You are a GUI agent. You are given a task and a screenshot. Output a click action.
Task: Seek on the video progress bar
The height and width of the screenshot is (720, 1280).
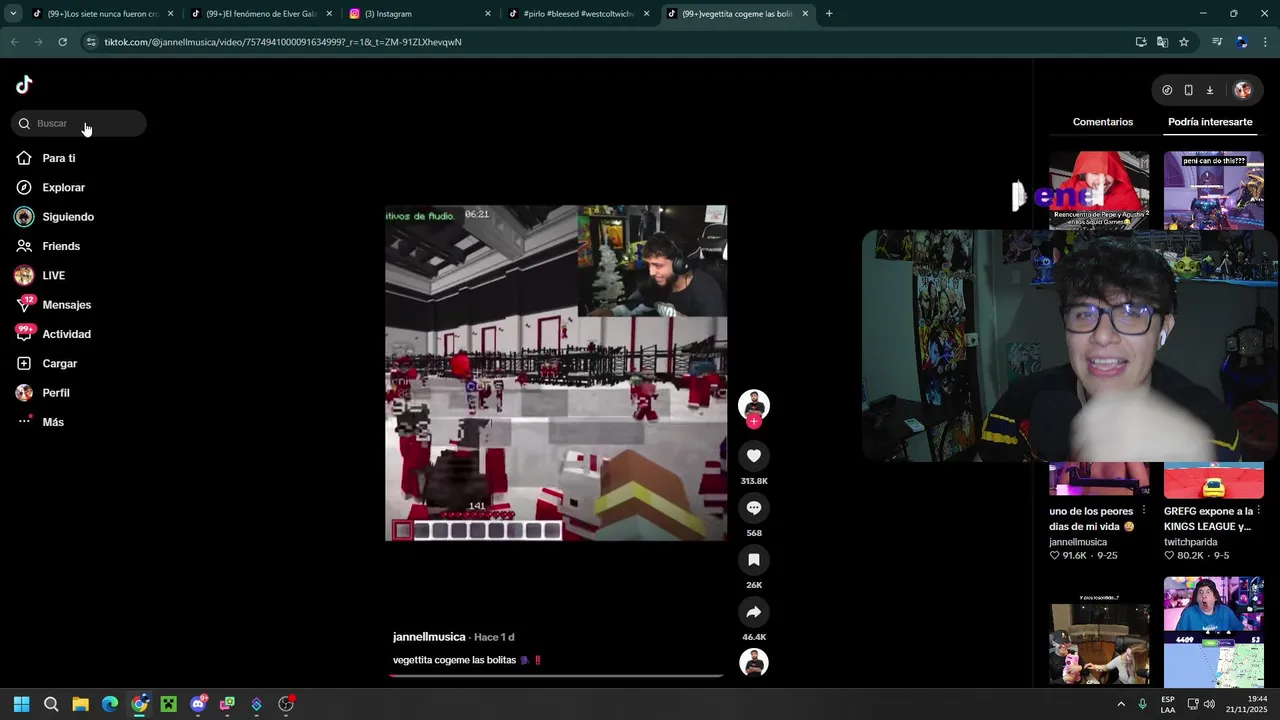click(x=556, y=675)
